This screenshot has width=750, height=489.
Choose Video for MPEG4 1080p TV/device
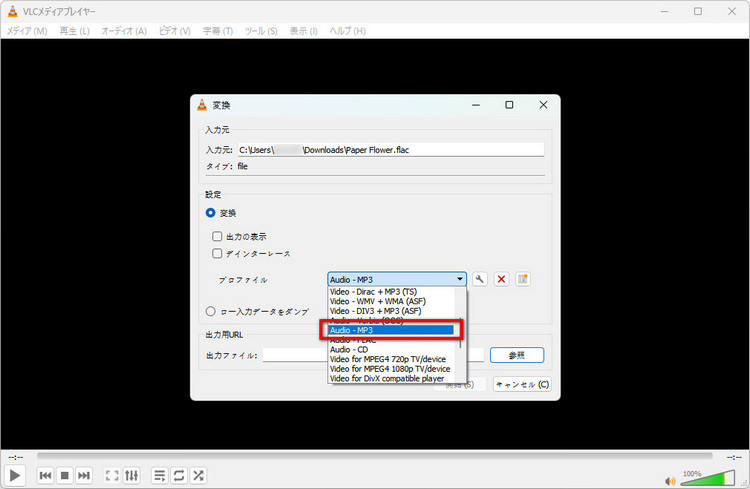click(390, 368)
